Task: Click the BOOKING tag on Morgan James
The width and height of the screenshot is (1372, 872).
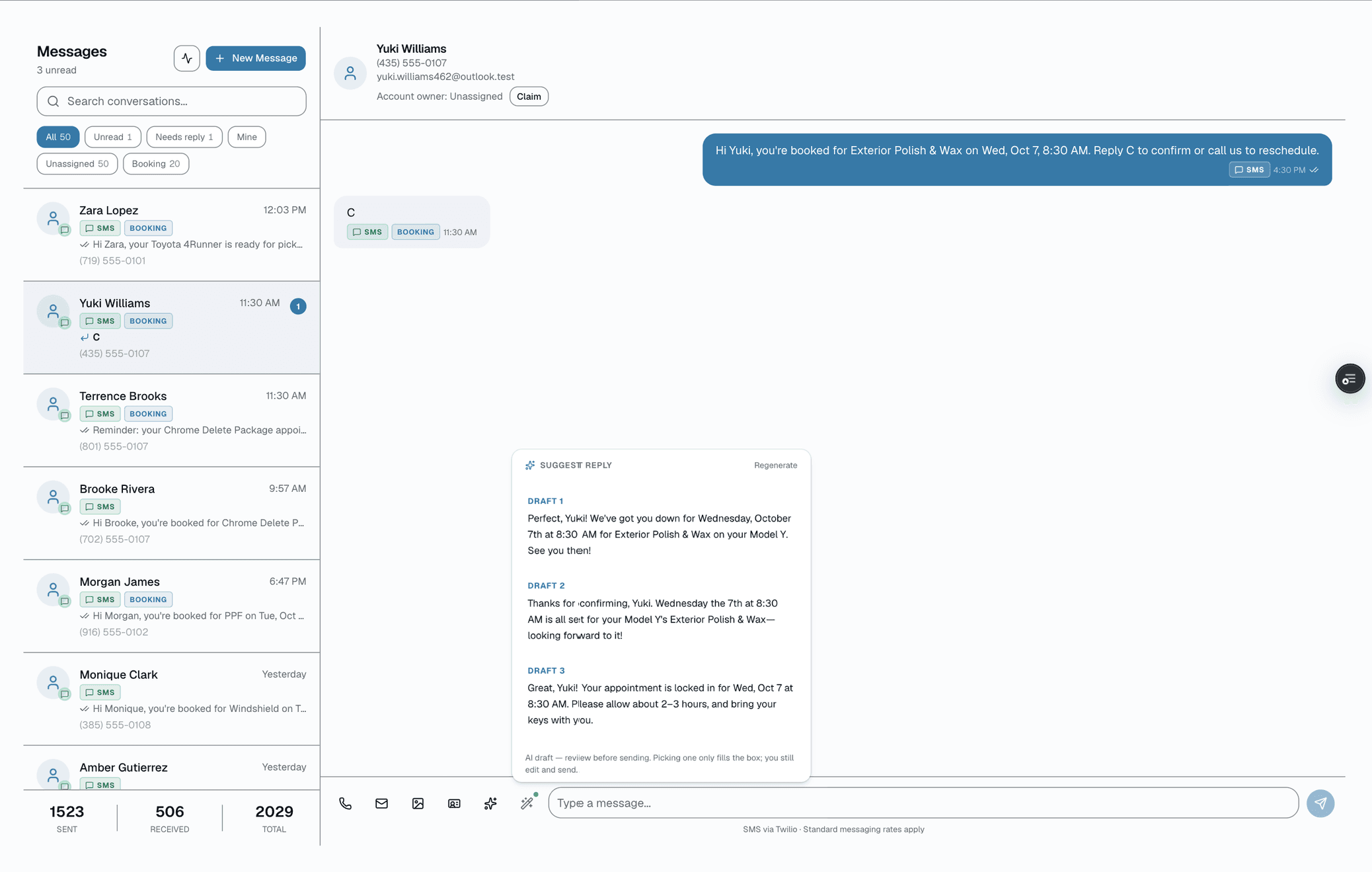Action: pyautogui.click(x=148, y=600)
